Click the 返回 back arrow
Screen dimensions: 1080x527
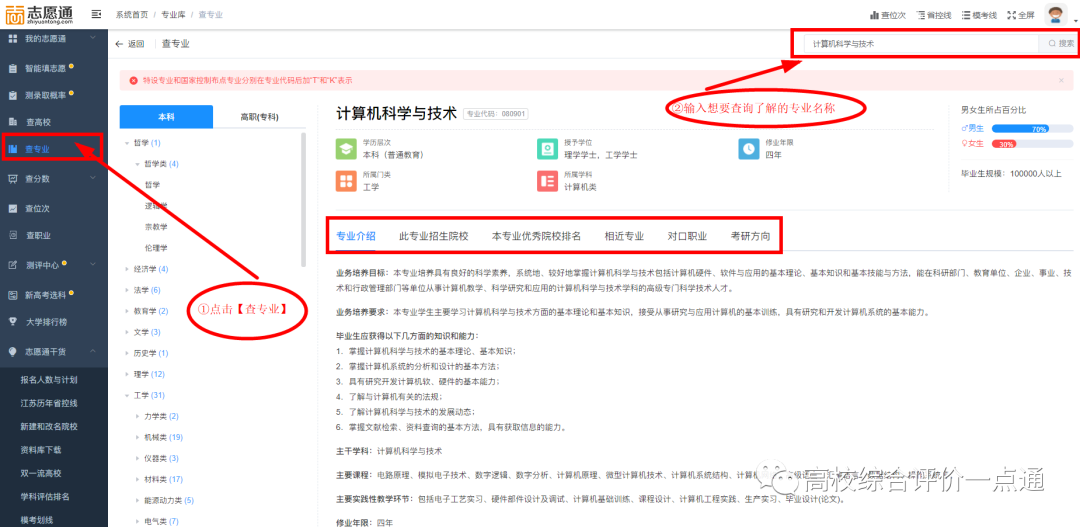(120, 44)
